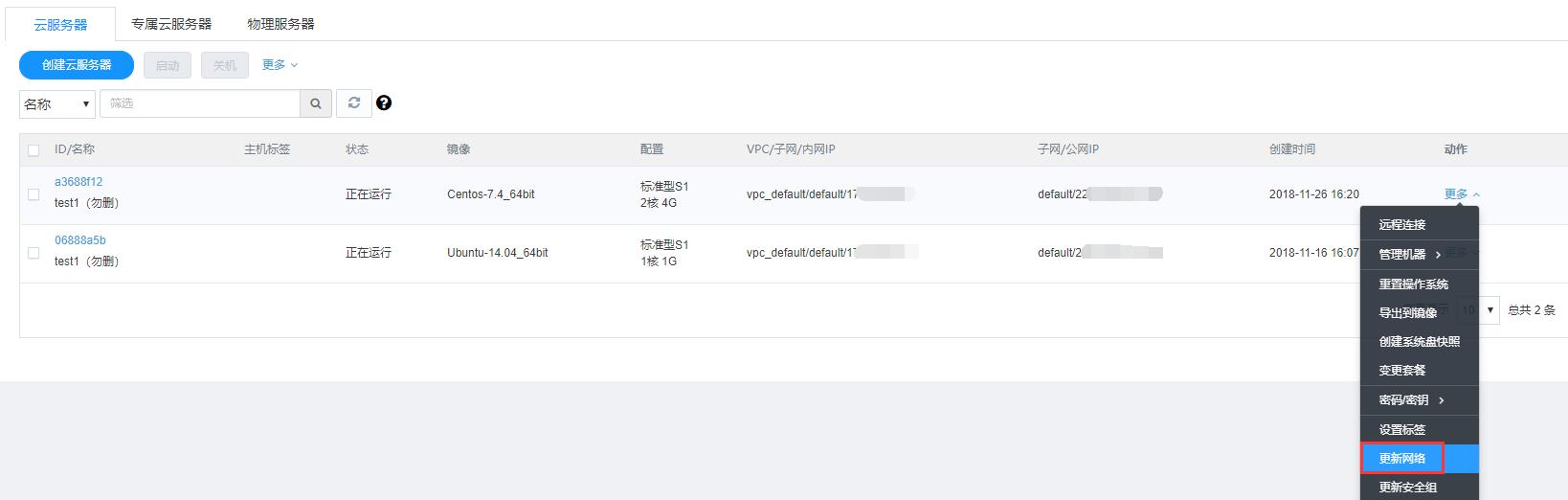Open server a3688f12 link
The height and width of the screenshot is (500, 1568).
tap(78, 182)
